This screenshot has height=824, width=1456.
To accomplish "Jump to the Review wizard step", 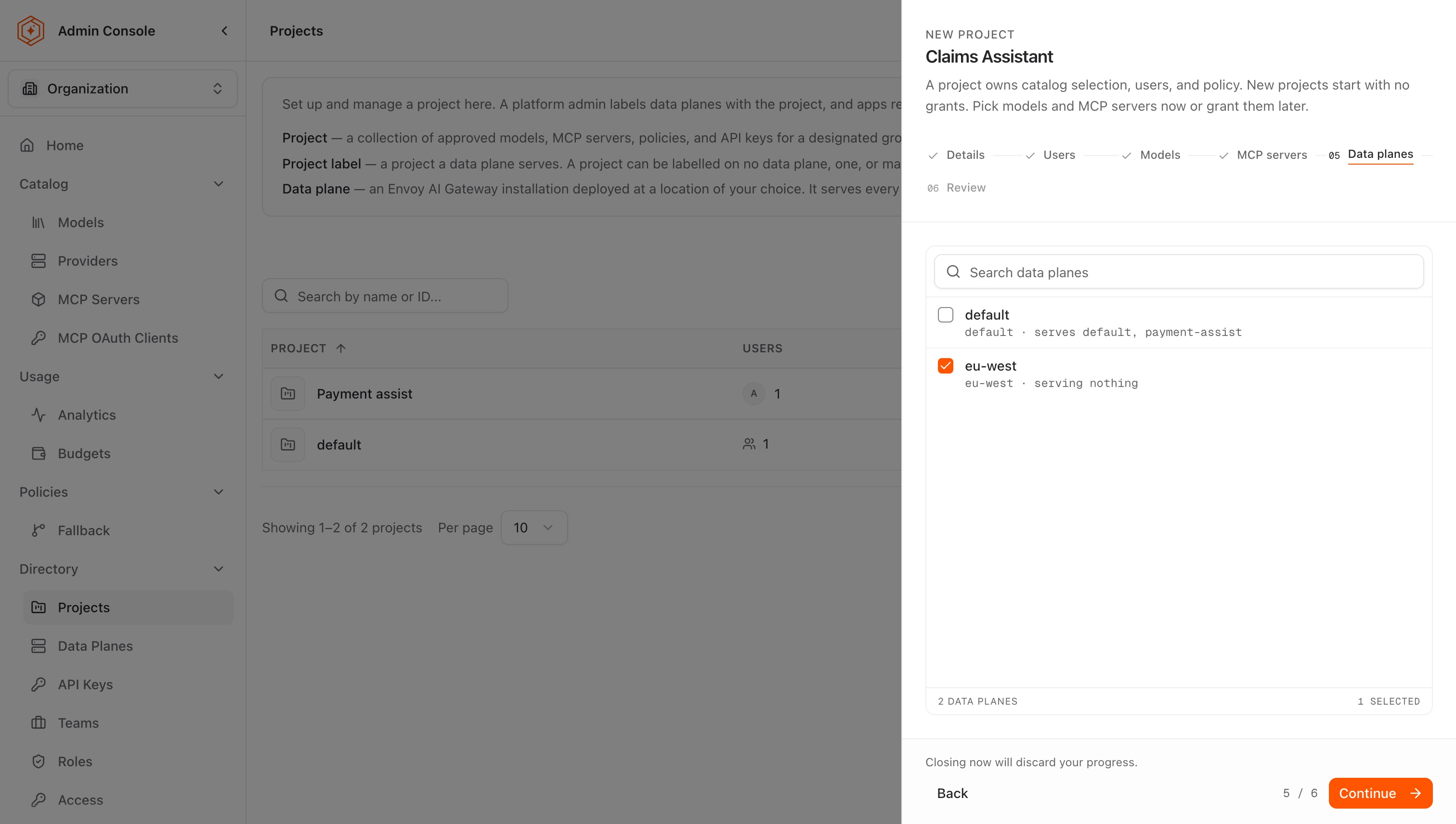I will click(956, 188).
